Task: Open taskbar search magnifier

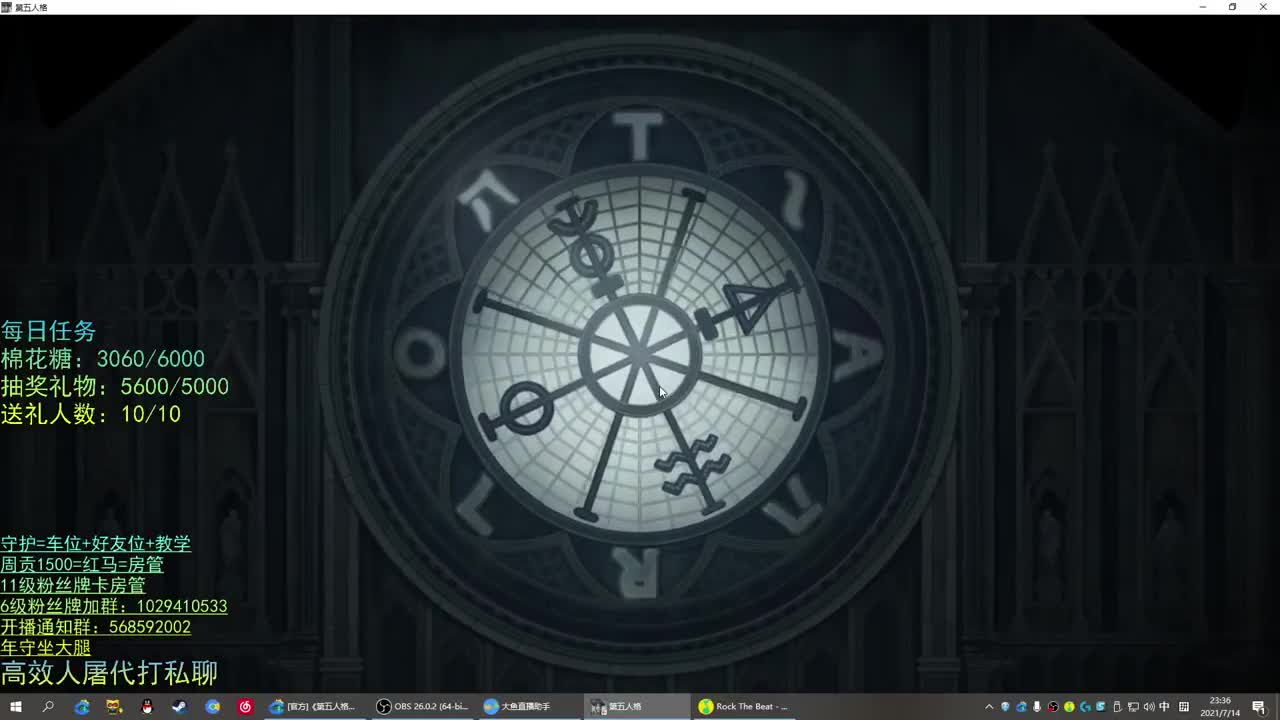Action: tap(48, 707)
